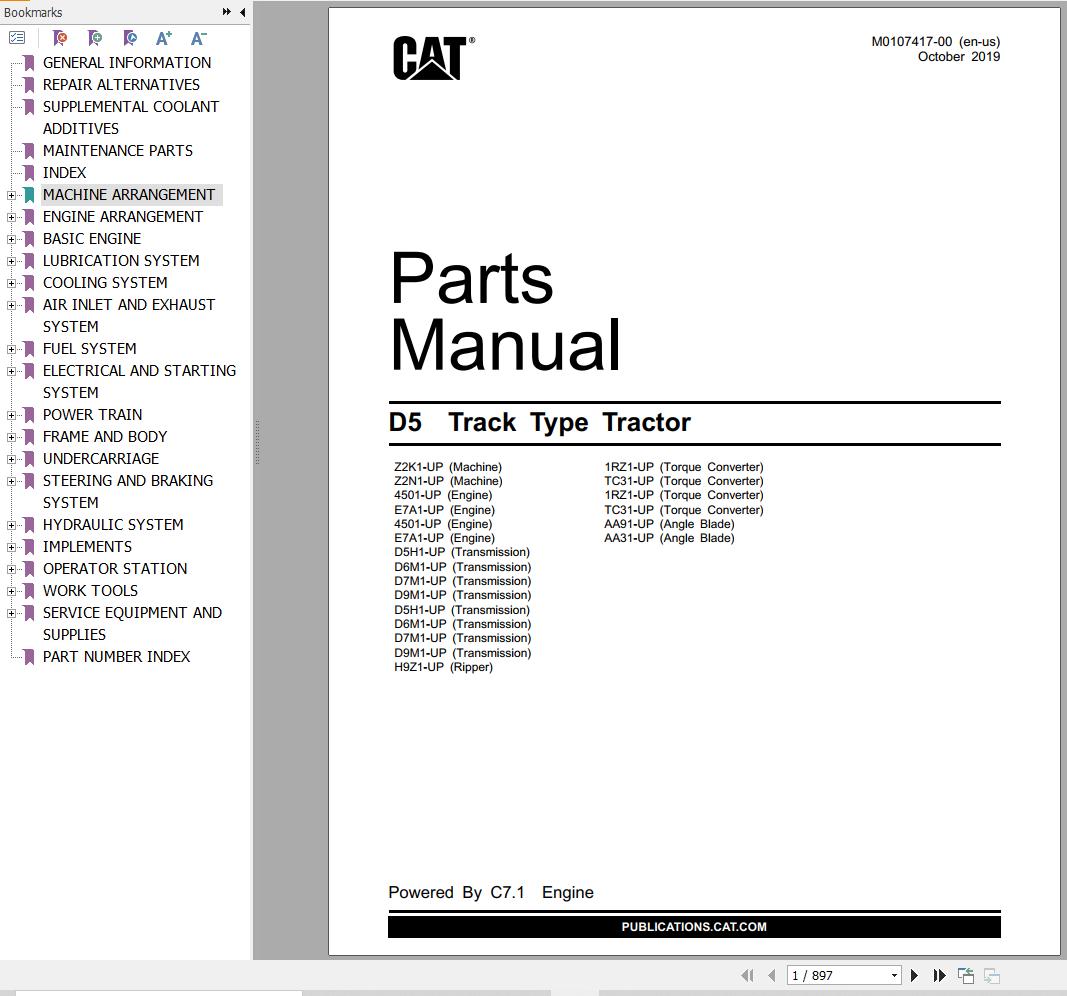Click the add new bookmark icon
Viewport: 1067px width, 996px height.
point(95,38)
